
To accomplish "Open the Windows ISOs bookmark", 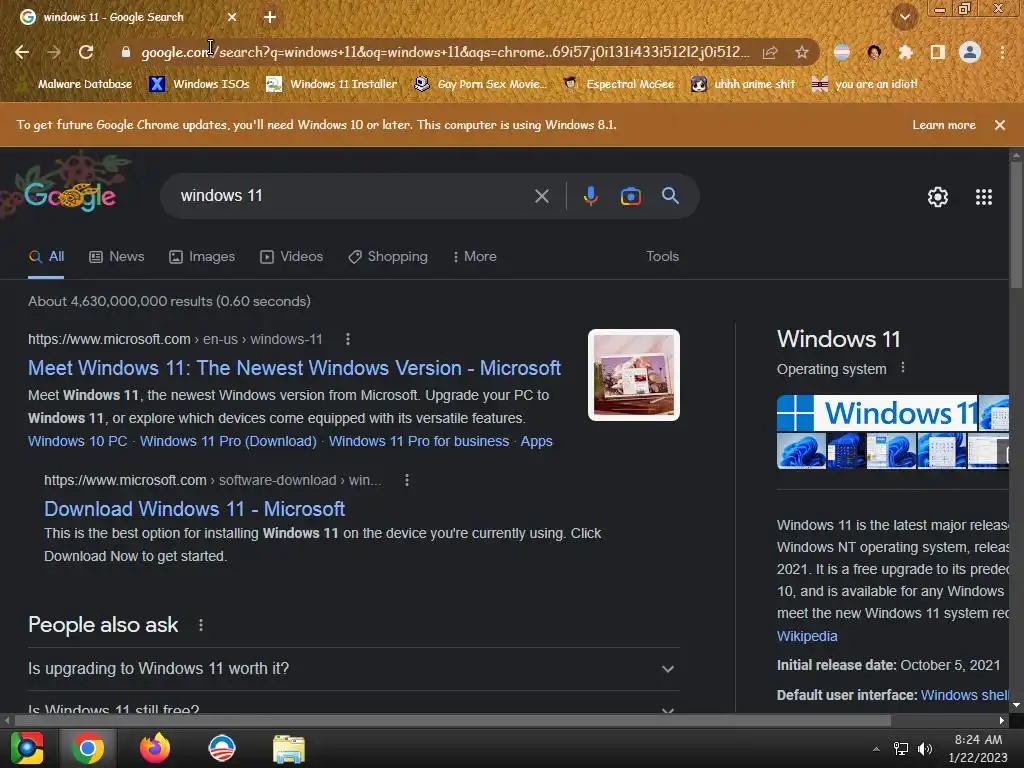I will (x=199, y=84).
